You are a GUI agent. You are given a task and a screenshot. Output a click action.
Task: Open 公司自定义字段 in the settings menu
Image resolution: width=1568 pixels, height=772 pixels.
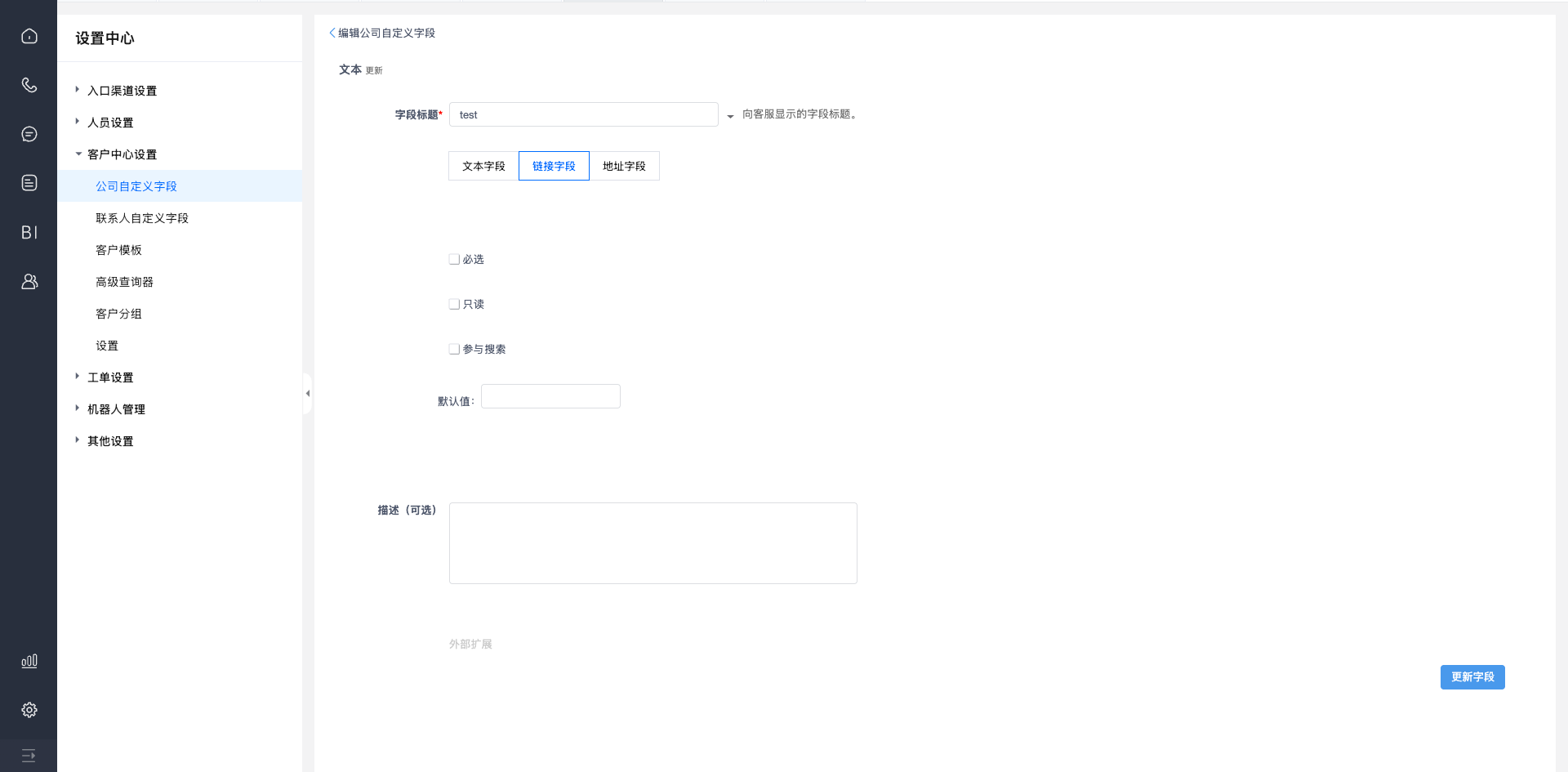pos(180,186)
